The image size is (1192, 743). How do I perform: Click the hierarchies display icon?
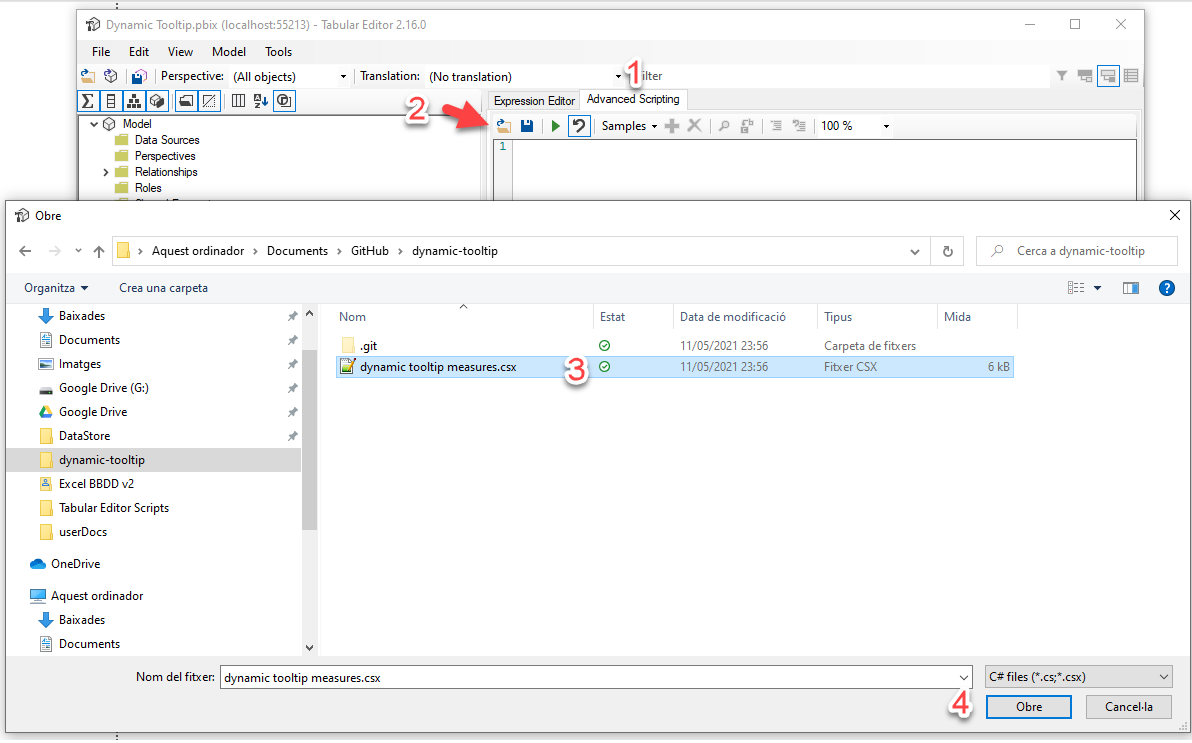pyautogui.click(x=134, y=101)
